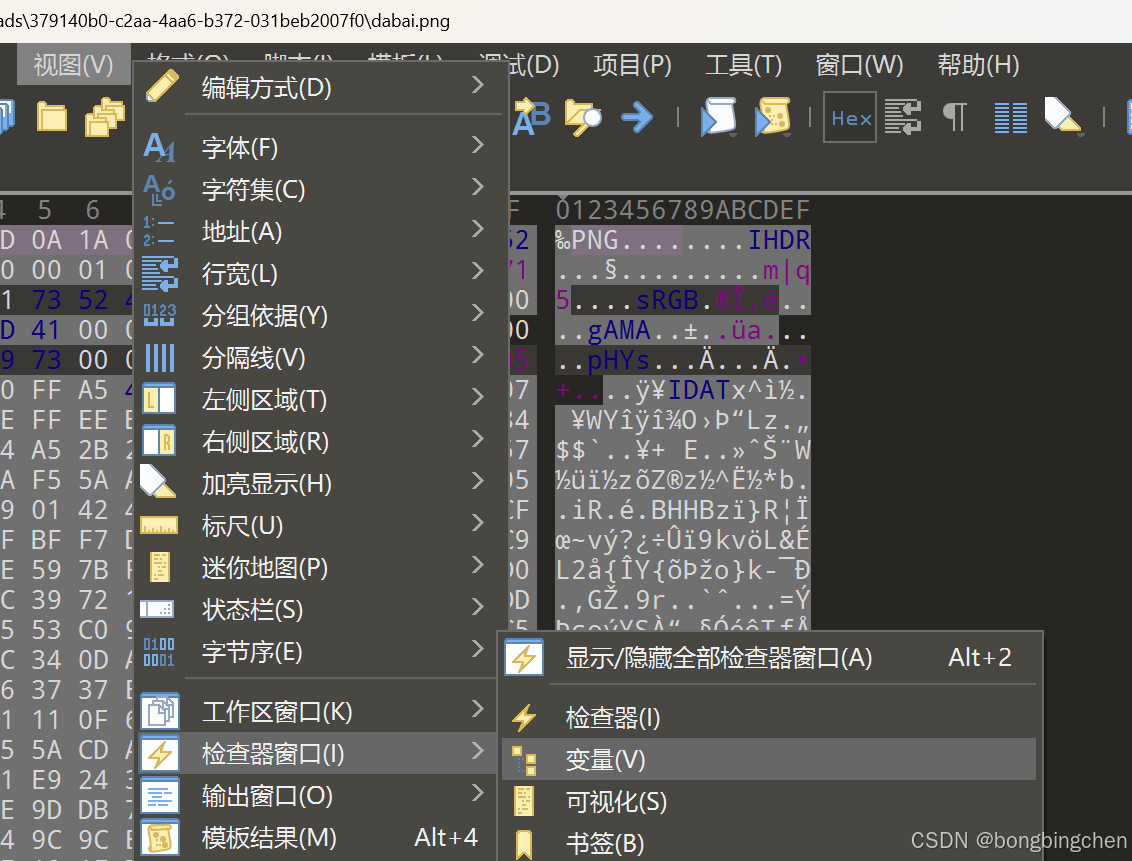The image size is (1132, 861).
Task: Toggle paragraph marks display icon
Action: coord(954,117)
